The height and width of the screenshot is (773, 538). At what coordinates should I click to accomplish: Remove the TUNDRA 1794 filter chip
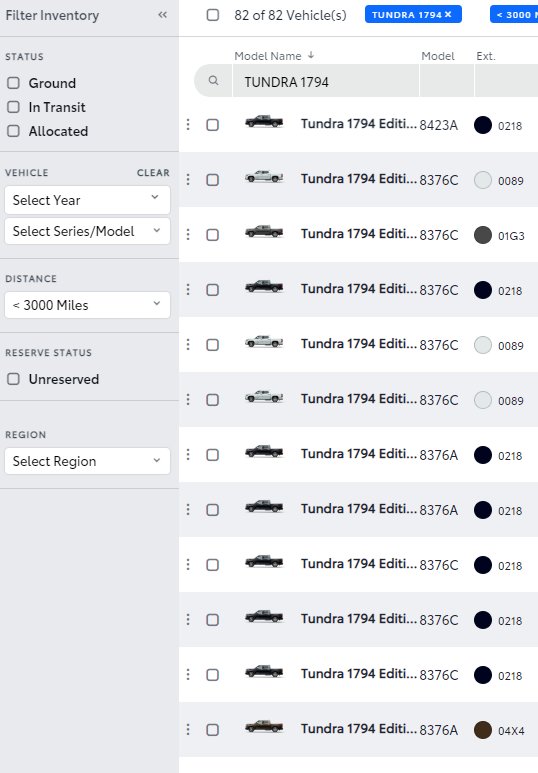(448, 14)
